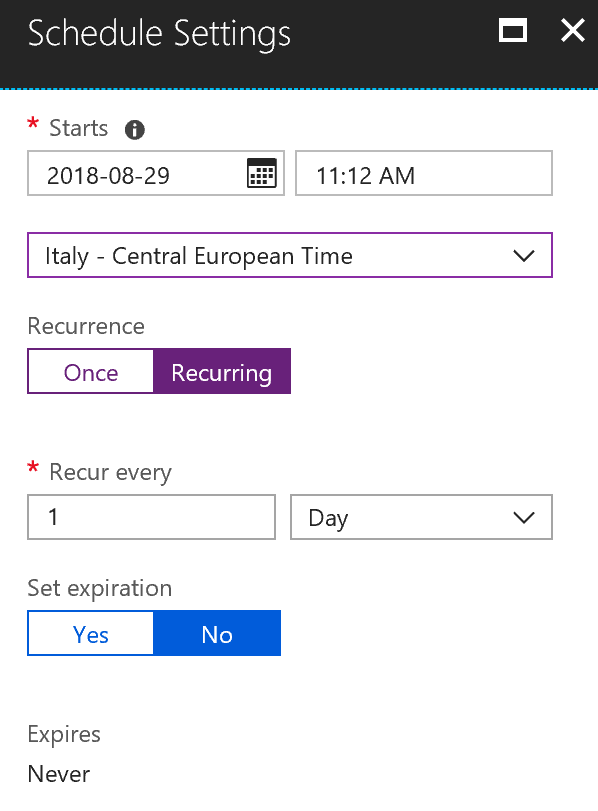Select the Once recurrence option

91,371
